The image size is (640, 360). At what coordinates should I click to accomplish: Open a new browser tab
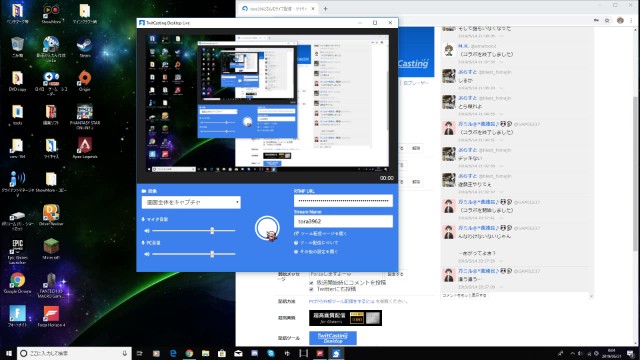click(x=325, y=9)
